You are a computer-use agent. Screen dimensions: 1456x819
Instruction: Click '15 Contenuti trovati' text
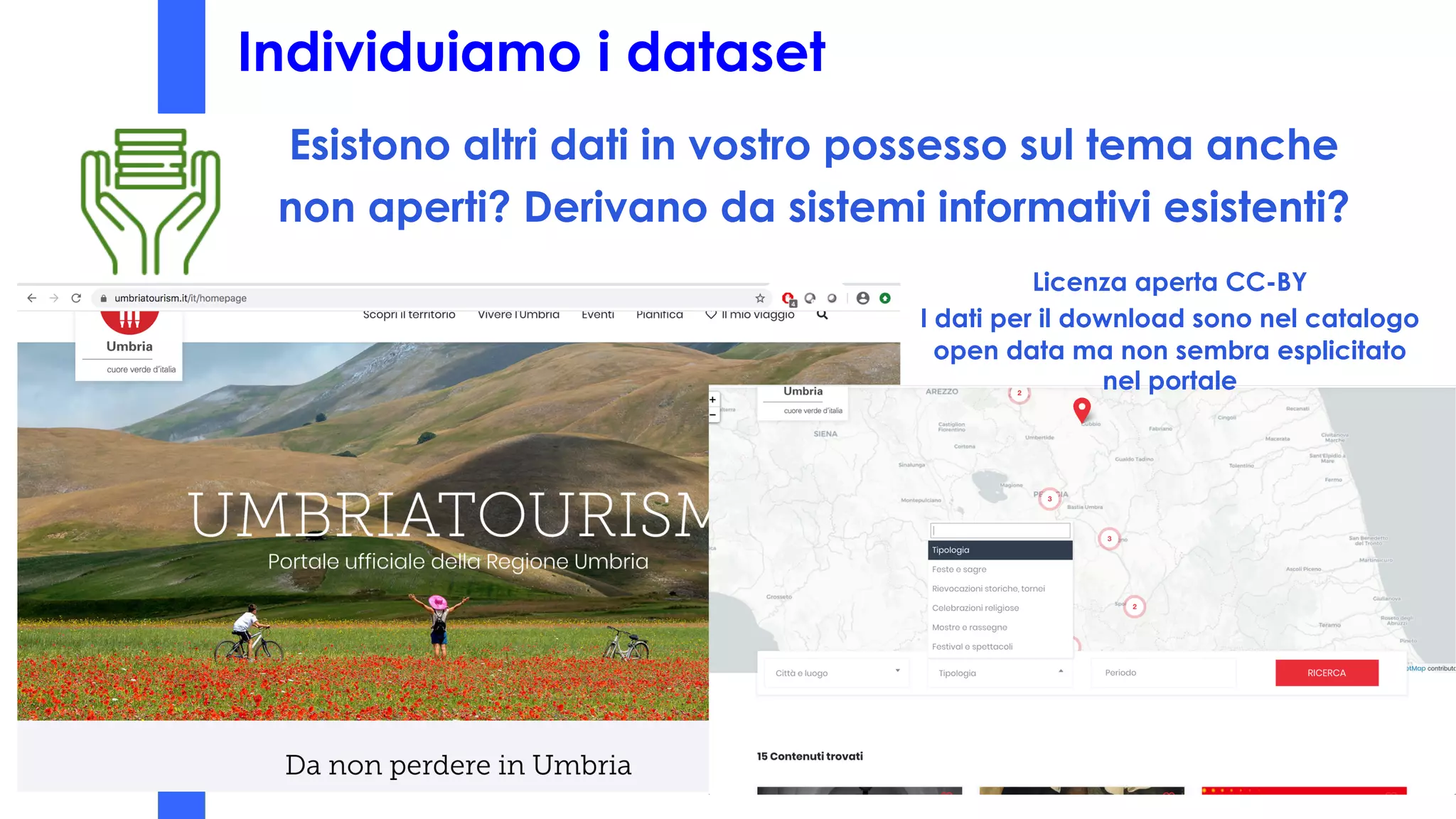(810, 756)
